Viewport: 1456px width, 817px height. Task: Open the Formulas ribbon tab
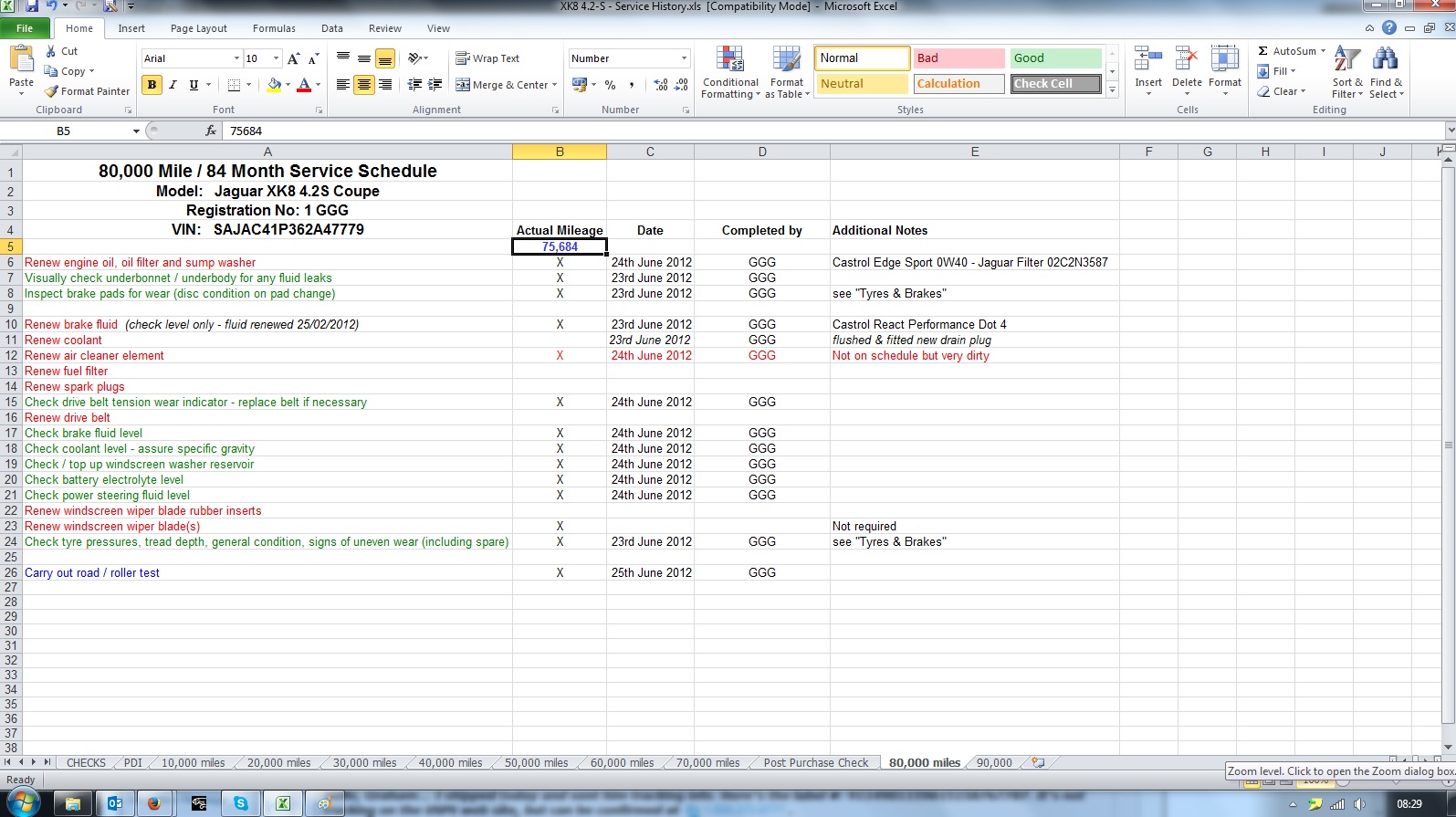click(x=274, y=28)
